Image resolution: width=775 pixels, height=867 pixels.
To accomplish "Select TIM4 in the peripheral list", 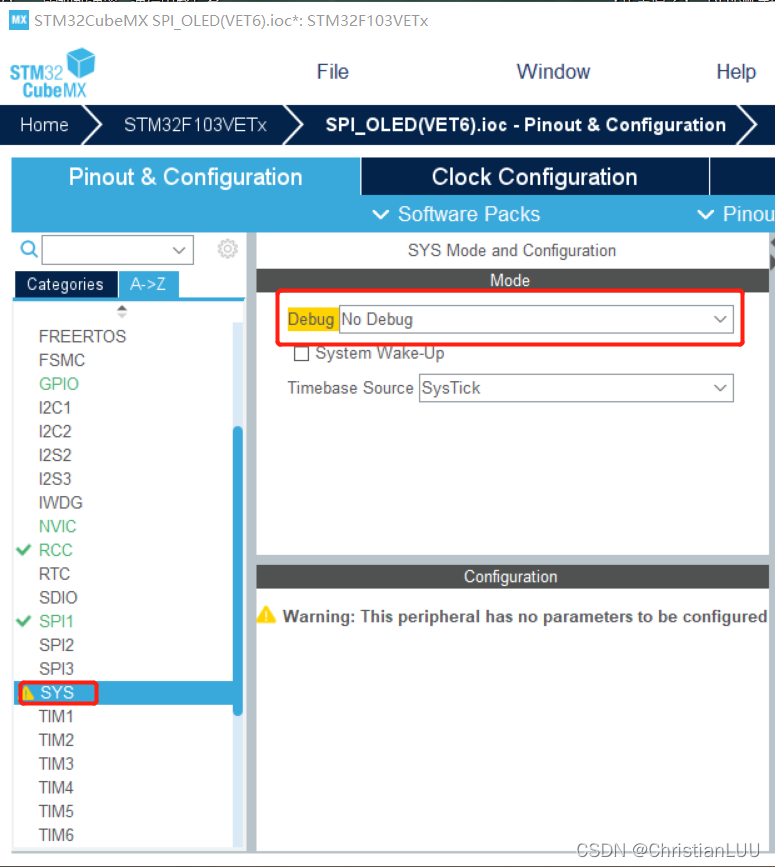I will coord(56,788).
